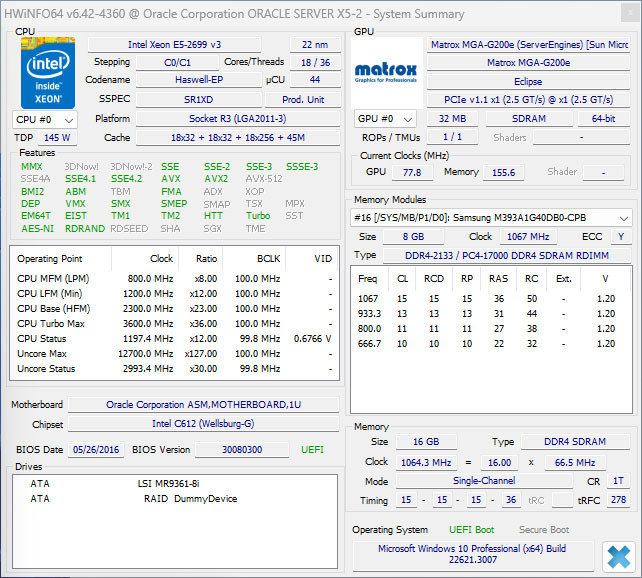The image size is (642, 578).
Task: Click the CPU MFM (LPM) row
Action: pyautogui.click(x=174, y=279)
